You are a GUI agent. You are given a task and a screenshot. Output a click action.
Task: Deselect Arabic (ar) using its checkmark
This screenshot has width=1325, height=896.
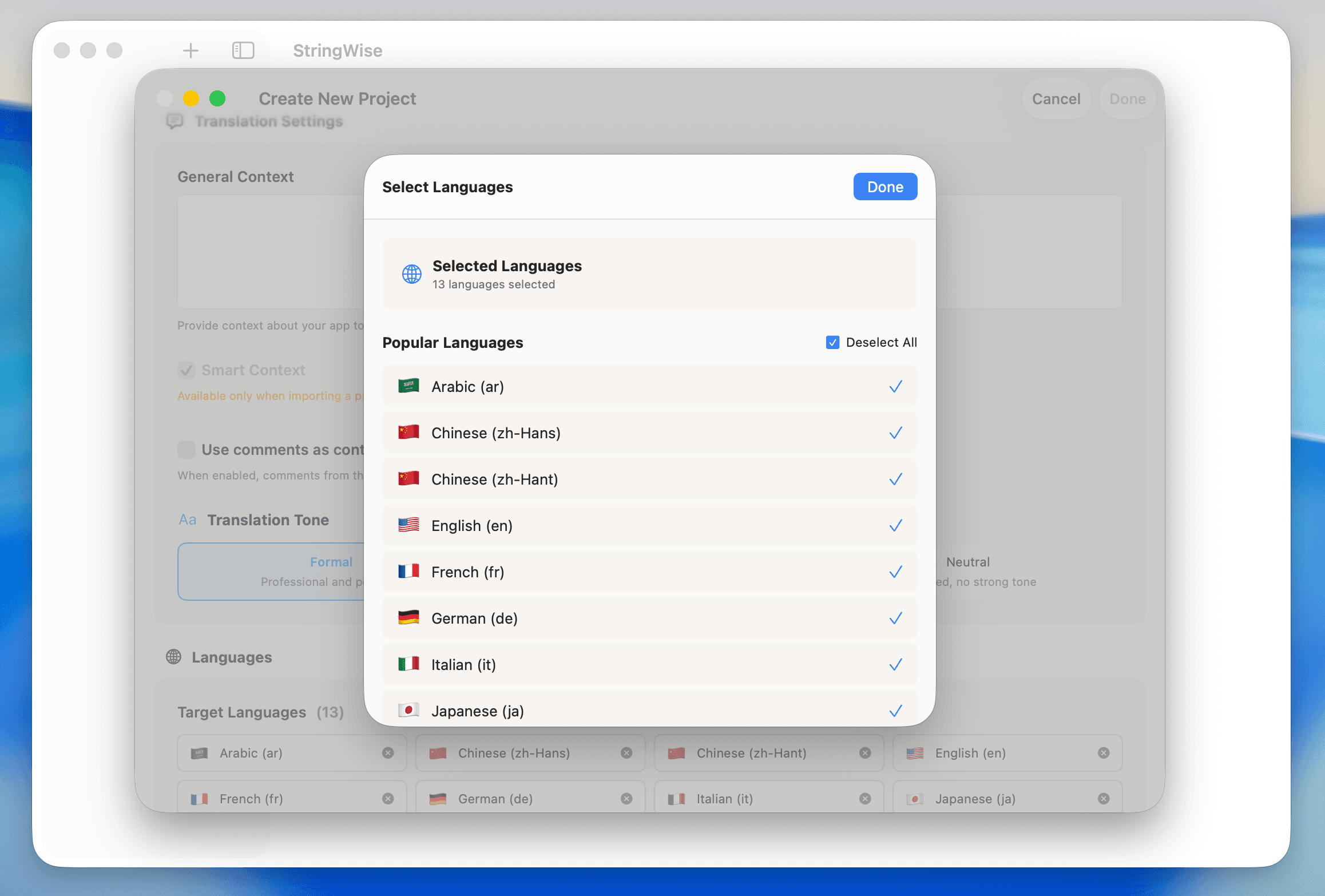point(896,386)
